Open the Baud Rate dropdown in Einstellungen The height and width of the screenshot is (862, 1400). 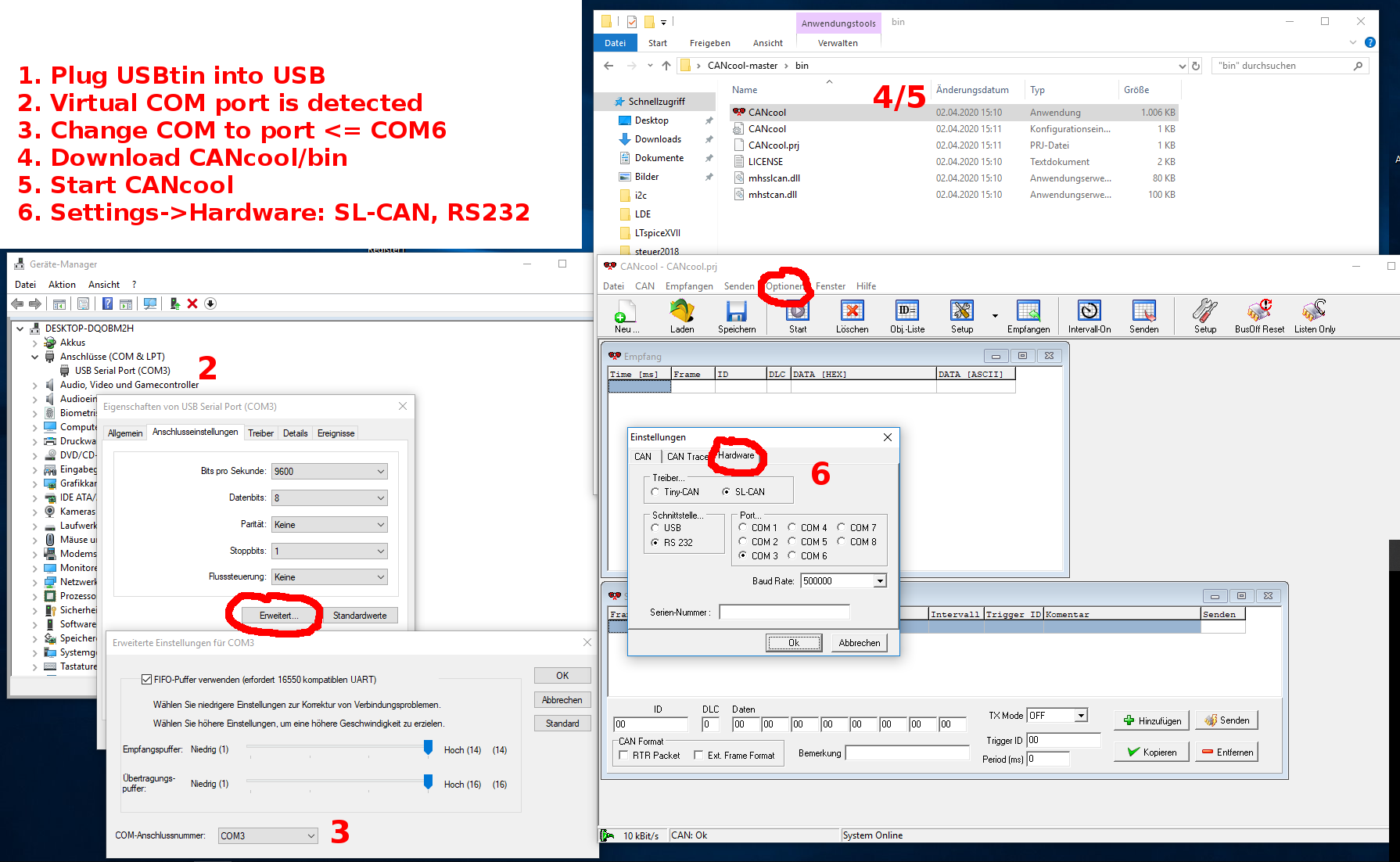[x=880, y=581]
